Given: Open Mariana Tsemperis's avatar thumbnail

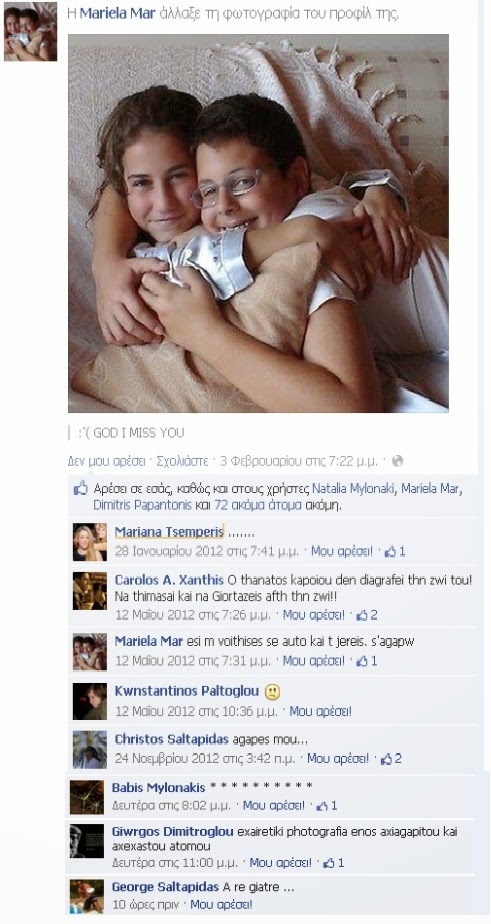Looking at the screenshot, I should point(90,542).
